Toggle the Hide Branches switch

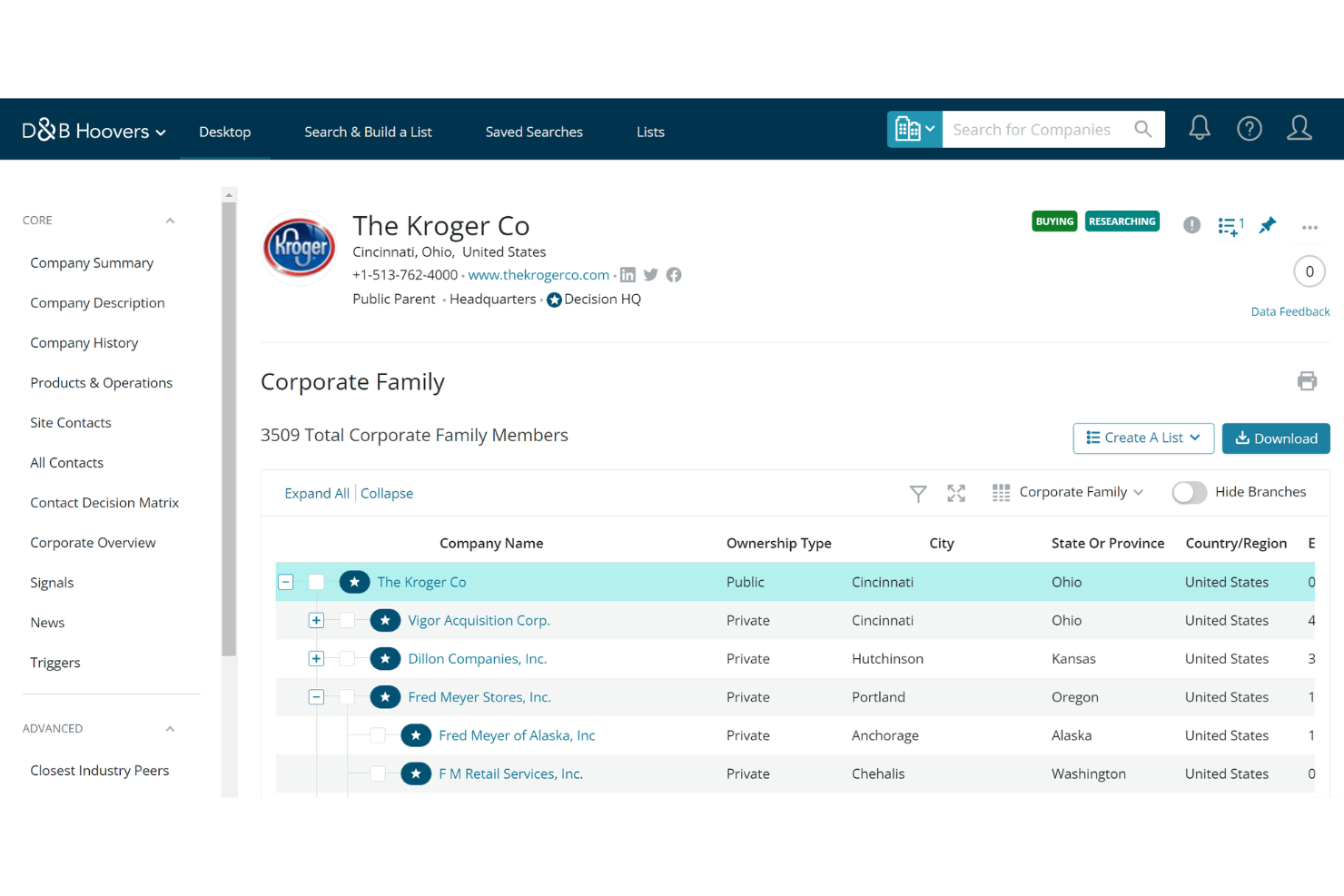[x=1189, y=492]
